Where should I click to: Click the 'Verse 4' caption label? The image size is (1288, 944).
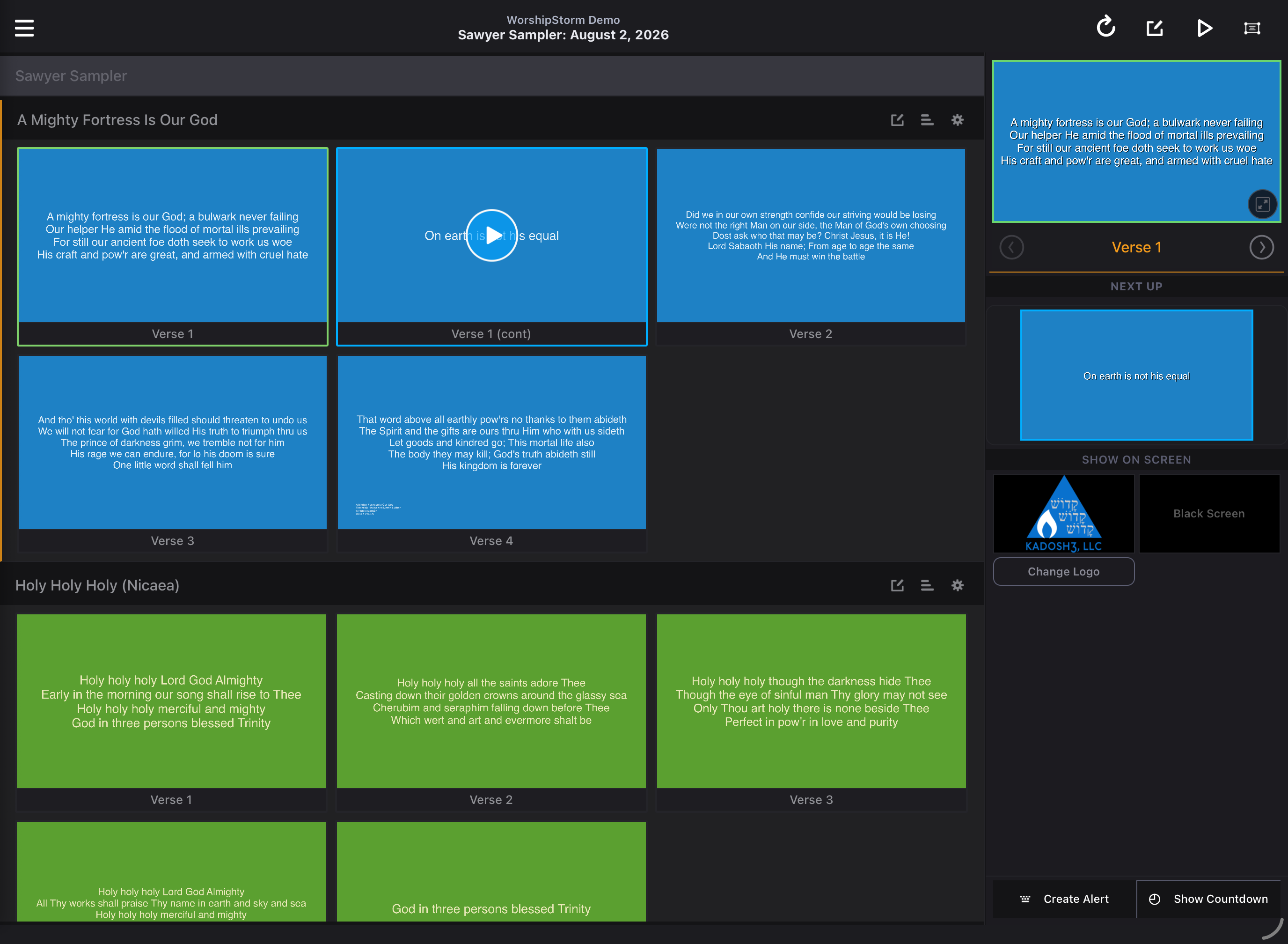coord(491,540)
